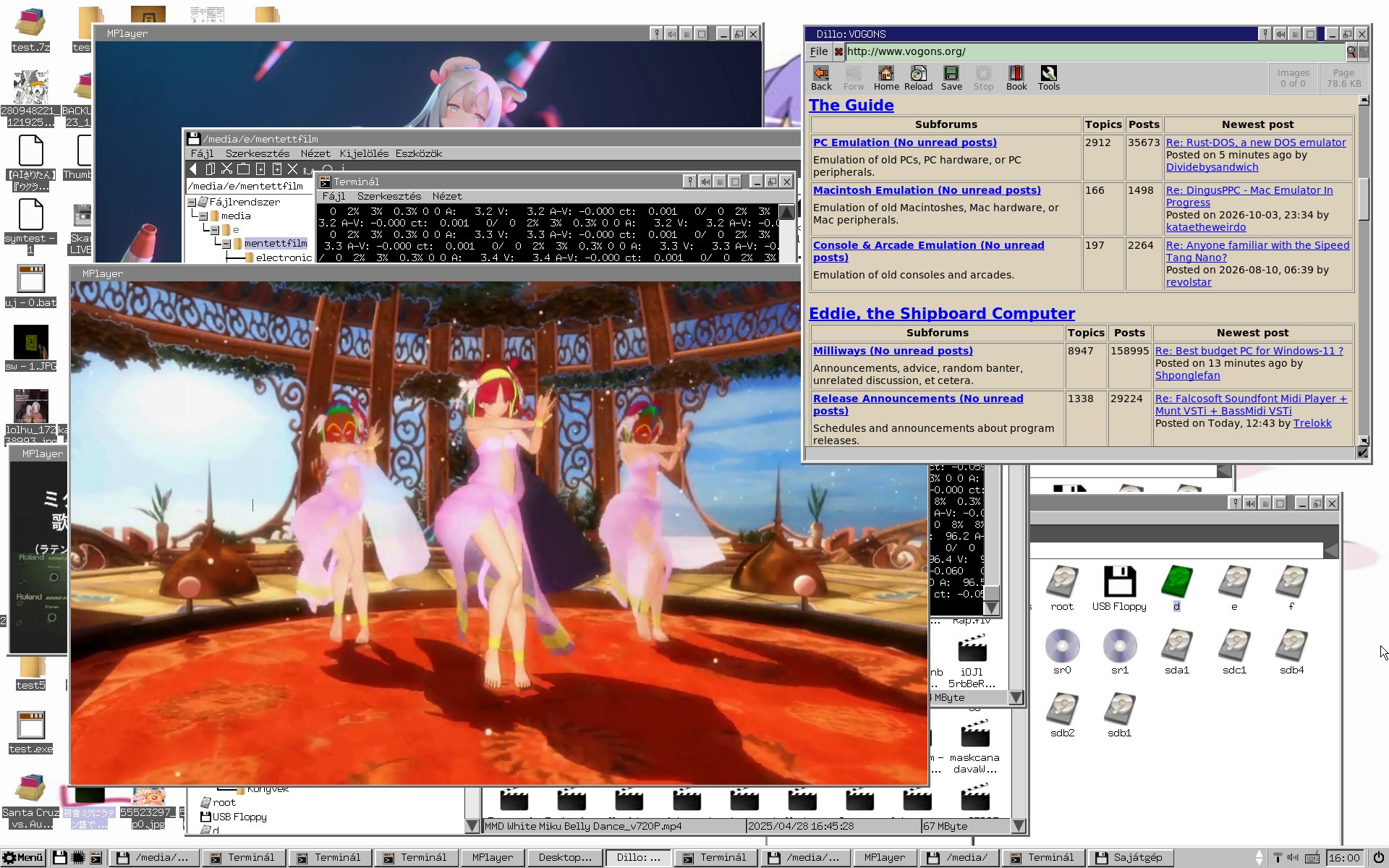
Task: Save the current page in Dillo
Action: 951,78
